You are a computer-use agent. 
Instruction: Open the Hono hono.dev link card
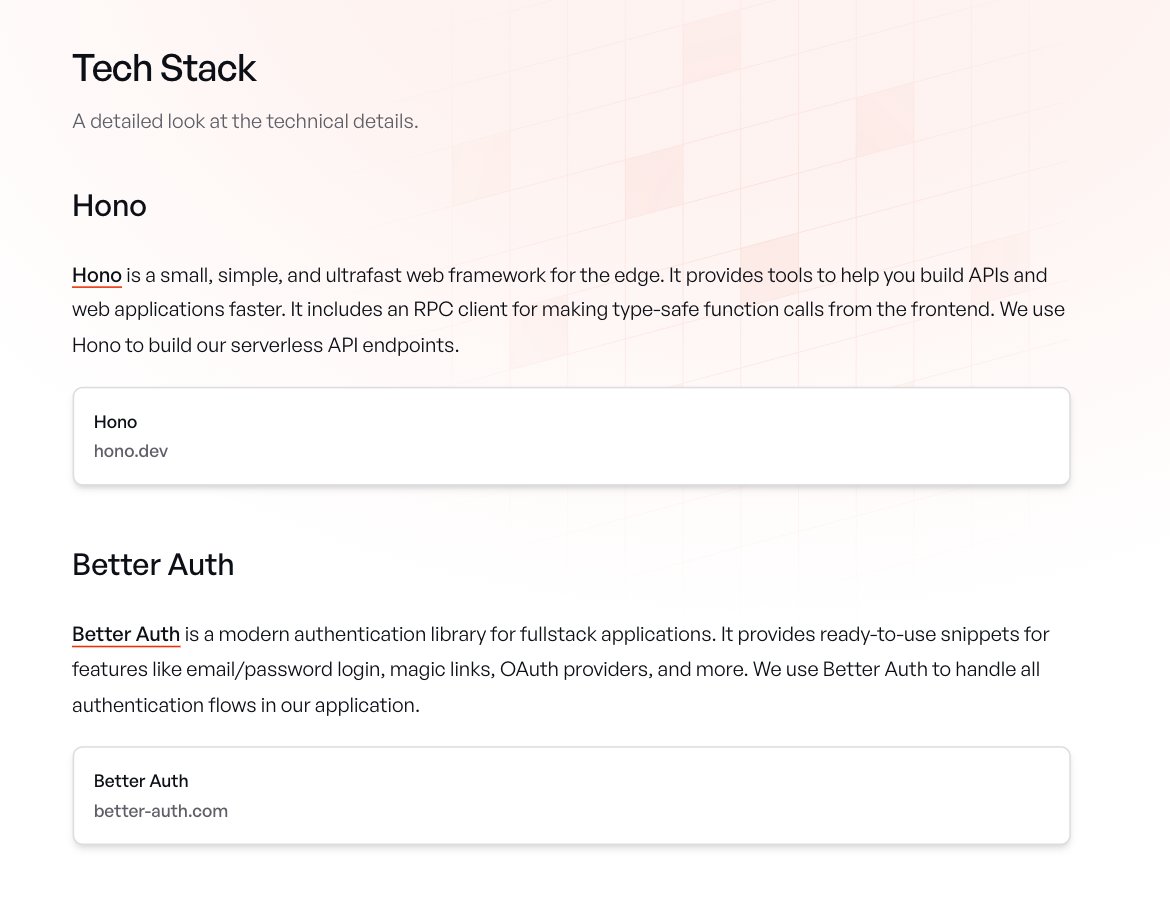point(572,436)
